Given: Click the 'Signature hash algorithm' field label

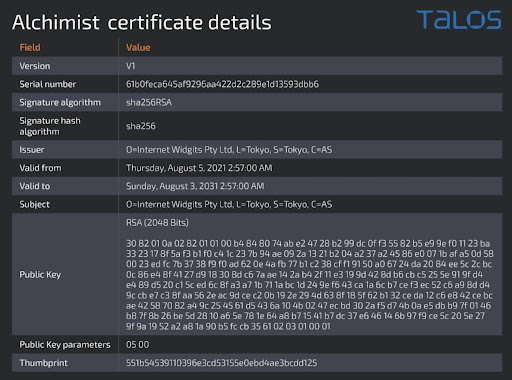Looking at the screenshot, I should [x=50, y=126].
